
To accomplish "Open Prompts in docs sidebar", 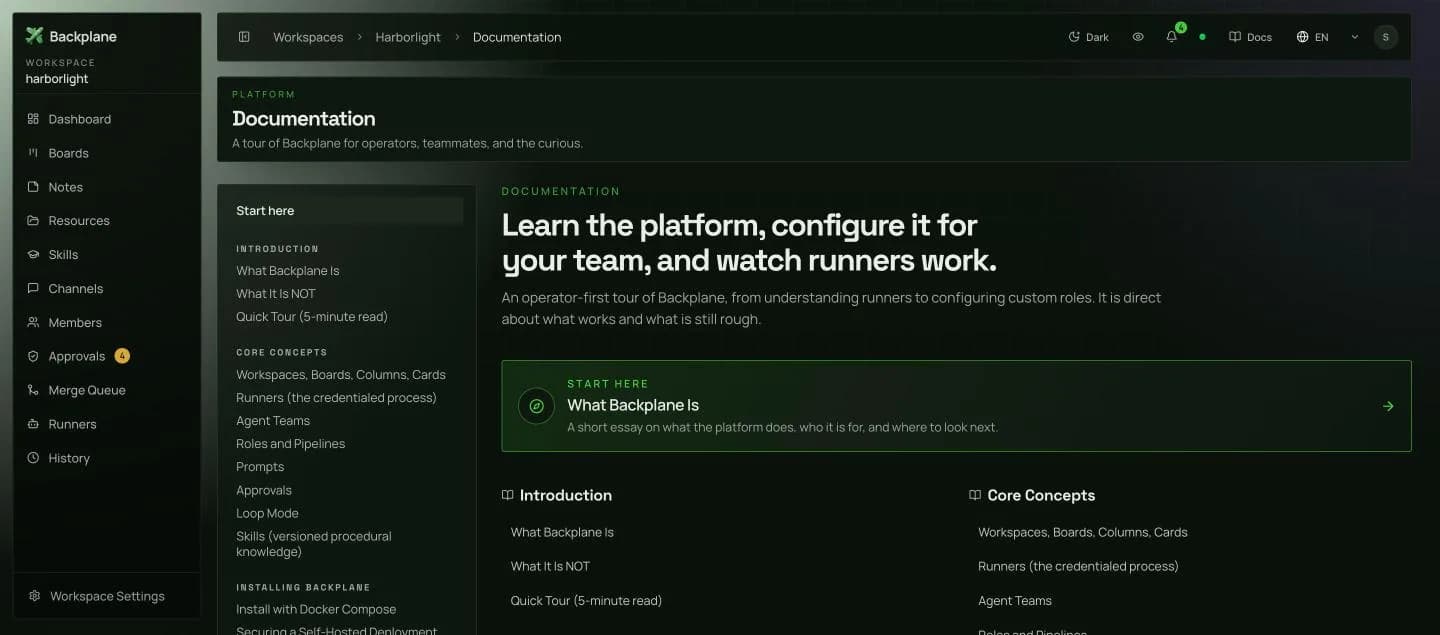I will 260,467.
